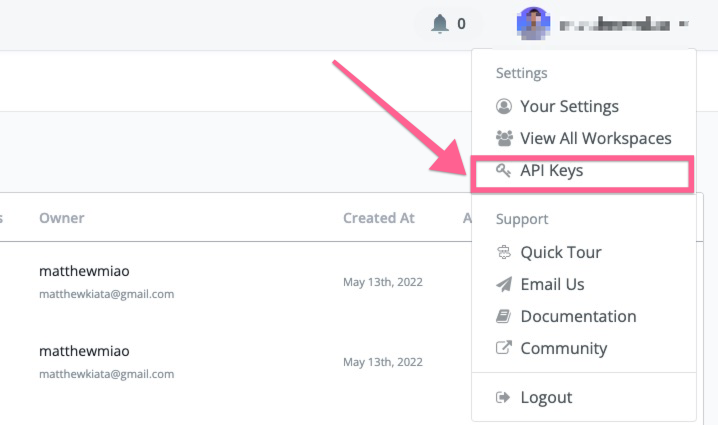Open Documentation link
Viewport: 718px width, 425px height.
(578, 316)
